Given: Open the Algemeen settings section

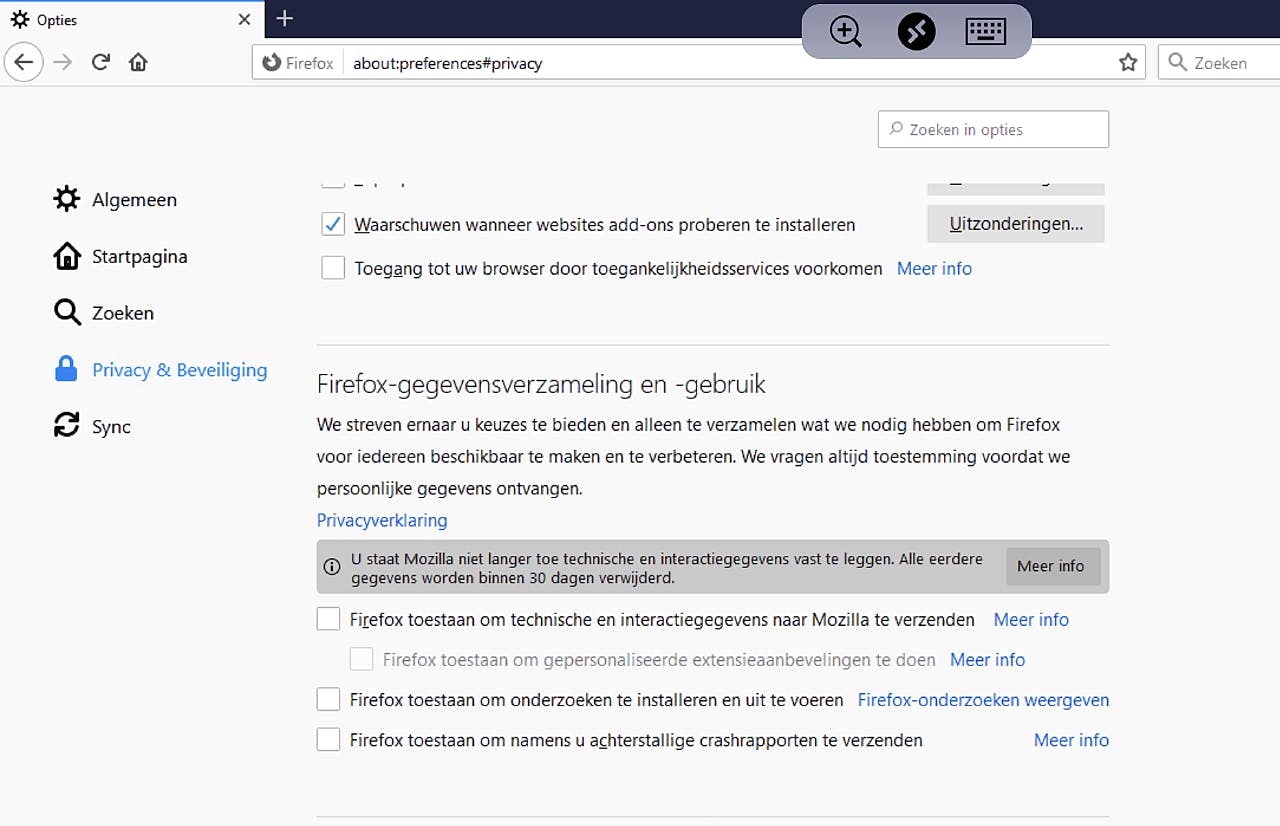Looking at the screenshot, I should click(134, 200).
